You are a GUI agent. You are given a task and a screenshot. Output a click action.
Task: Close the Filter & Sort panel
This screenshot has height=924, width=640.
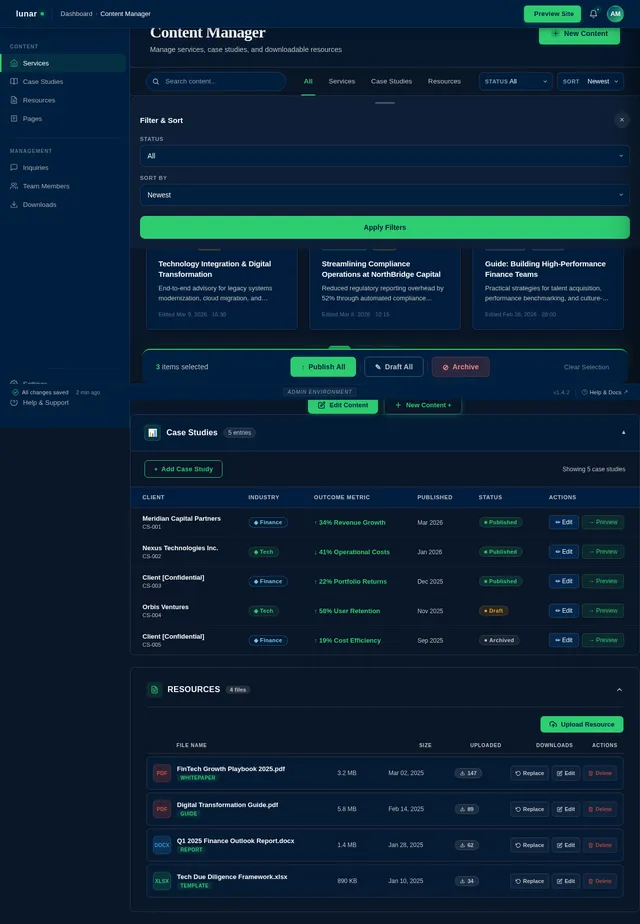[621, 120]
